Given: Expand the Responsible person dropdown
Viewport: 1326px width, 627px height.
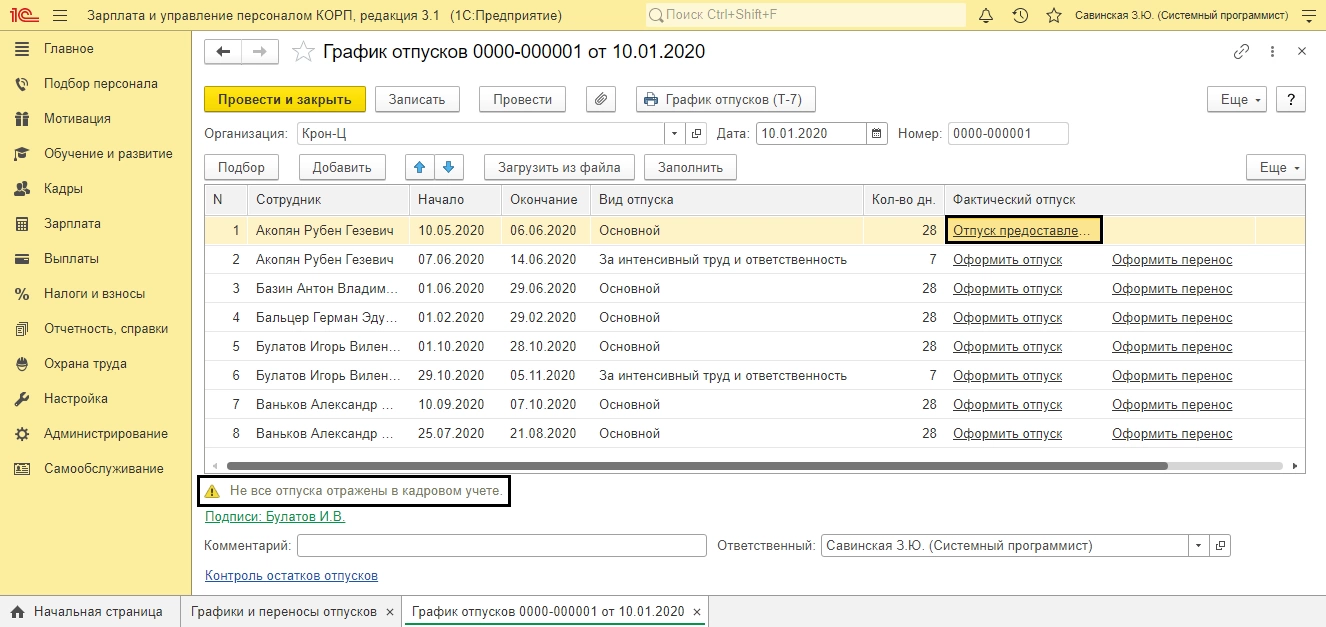Looking at the screenshot, I should tap(1198, 546).
